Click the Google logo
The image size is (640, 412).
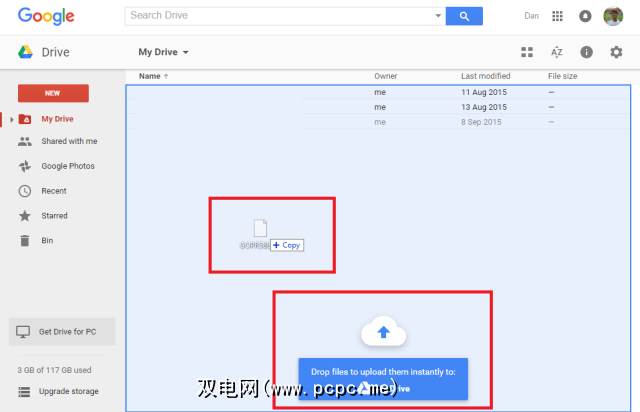click(46, 16)
